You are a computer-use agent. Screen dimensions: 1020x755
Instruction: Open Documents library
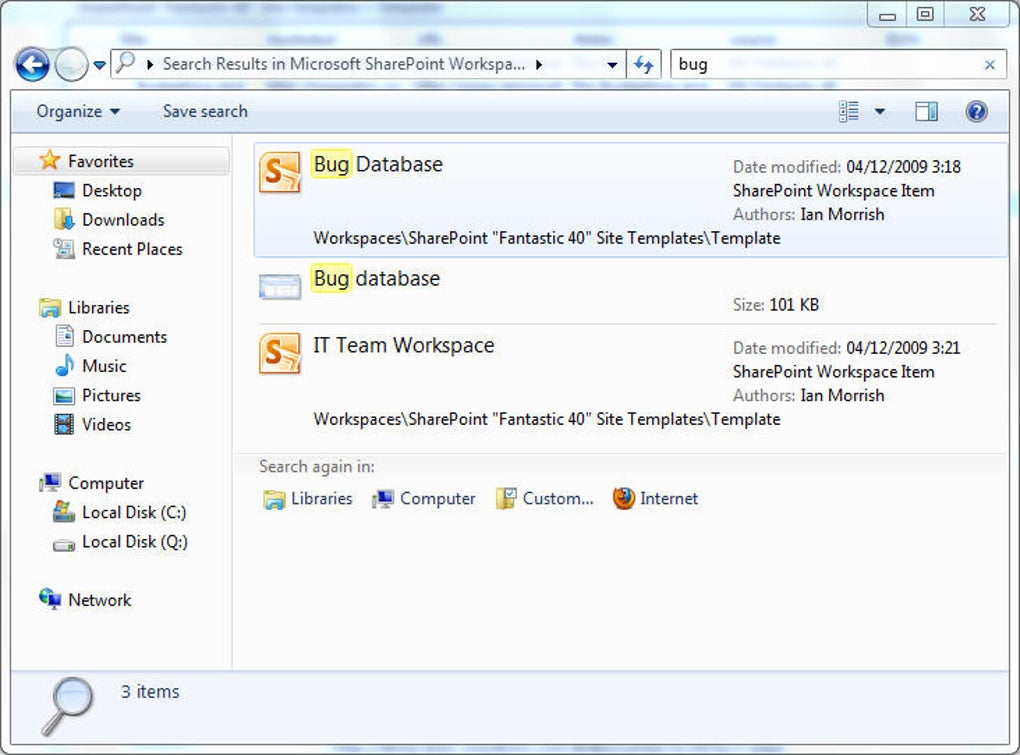click(x=124, y=336)
